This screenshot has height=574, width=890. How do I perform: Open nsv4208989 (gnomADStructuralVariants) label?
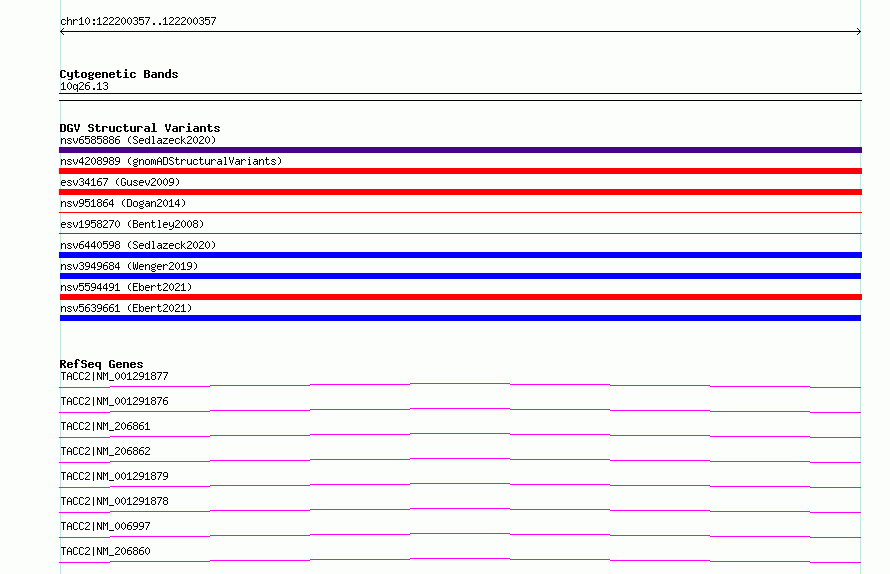(171, 161)
